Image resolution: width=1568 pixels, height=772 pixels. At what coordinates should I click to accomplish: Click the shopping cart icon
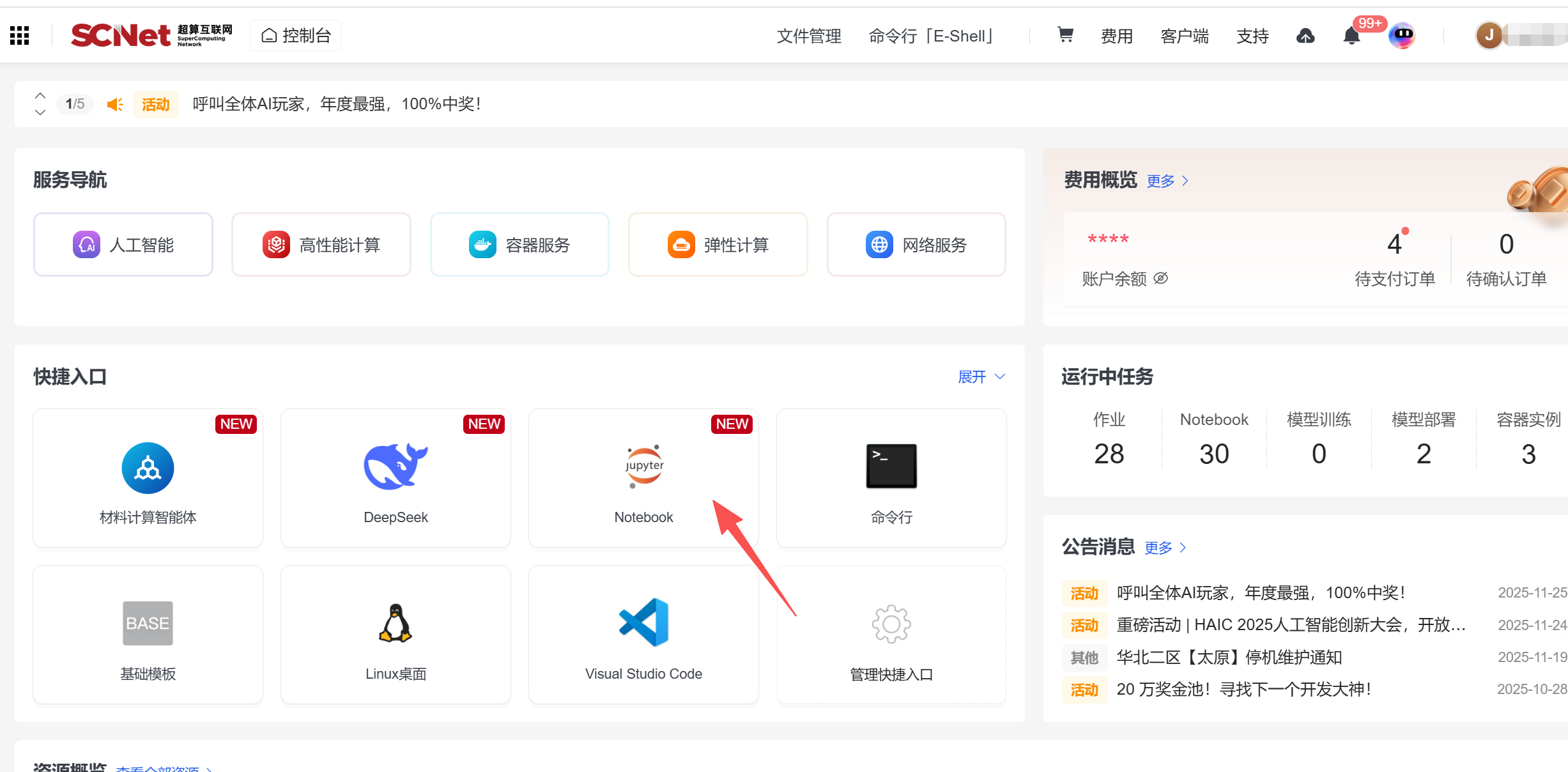1065,35
